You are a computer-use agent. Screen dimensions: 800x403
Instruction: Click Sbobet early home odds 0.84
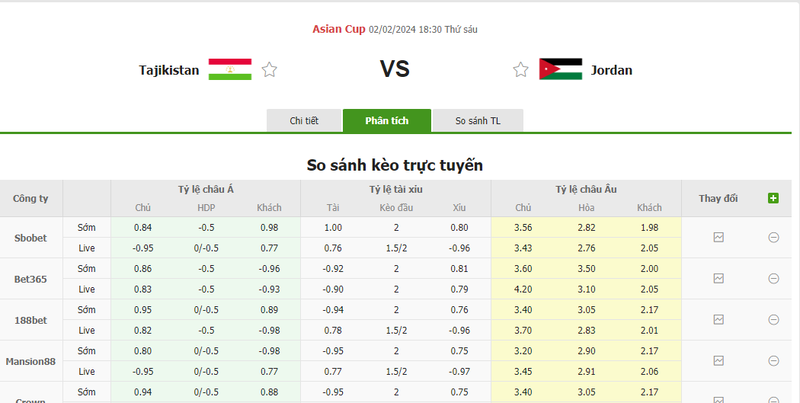click(x=143, y=228)
